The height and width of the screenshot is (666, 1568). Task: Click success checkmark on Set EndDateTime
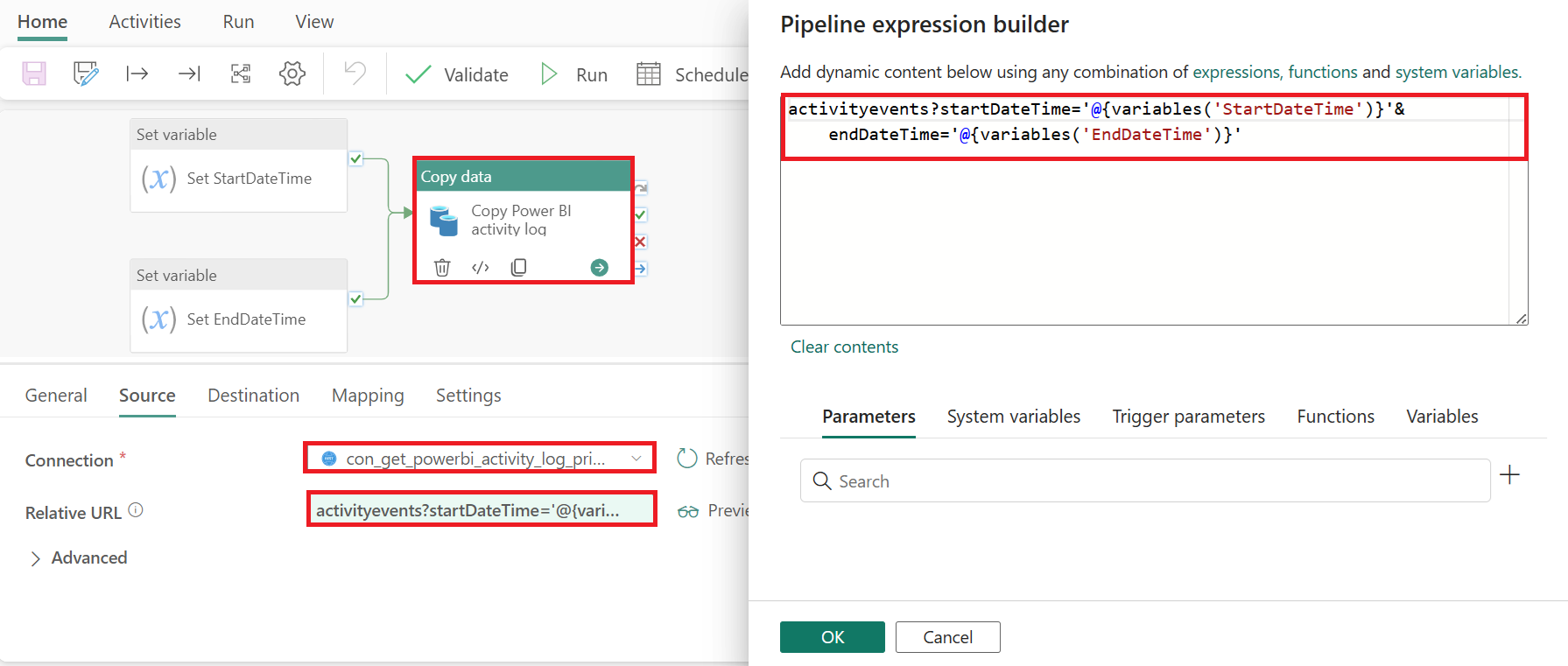pyautogui.click(x=355, y=299)
